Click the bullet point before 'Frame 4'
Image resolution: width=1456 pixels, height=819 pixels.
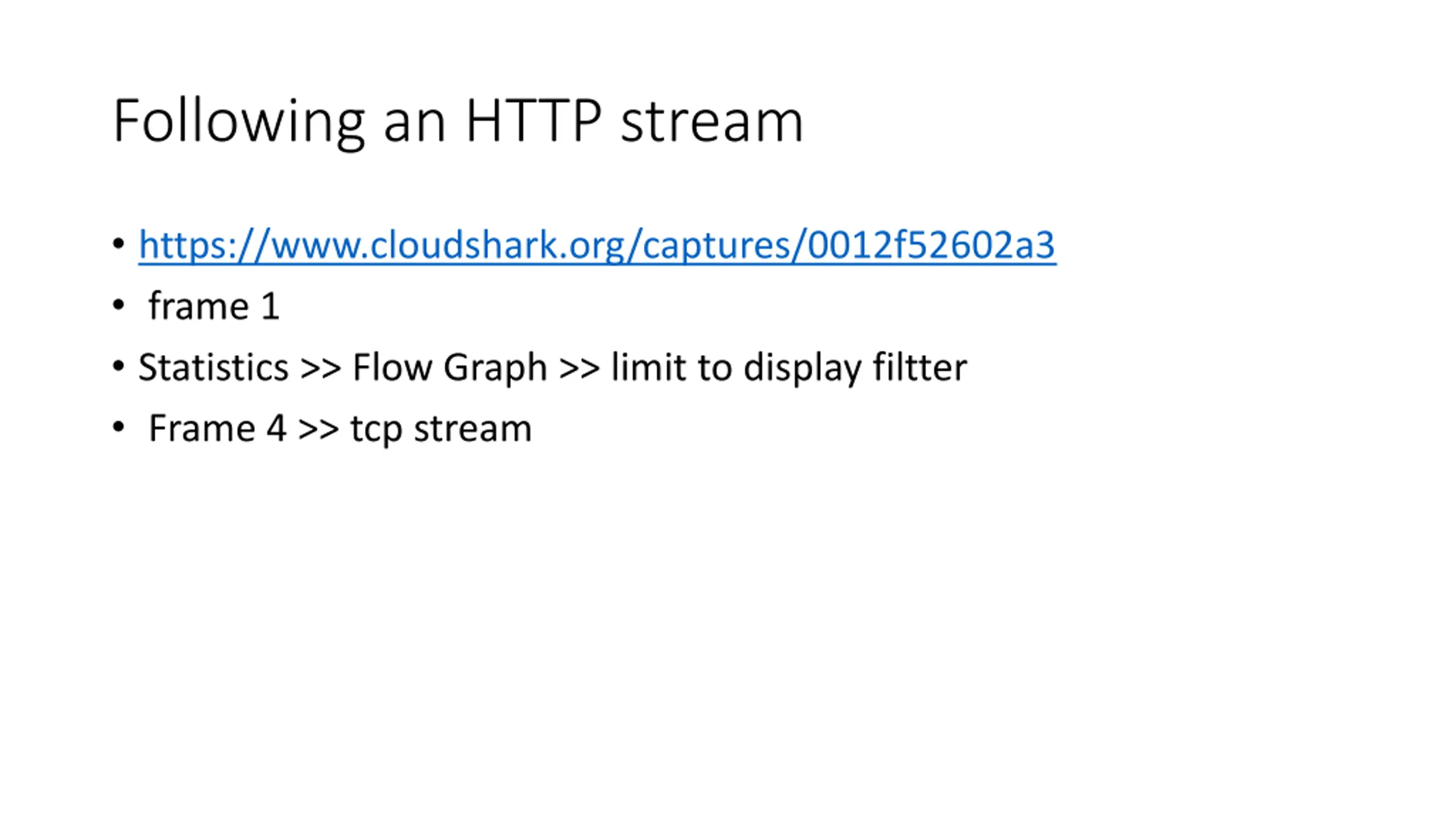[x=118, y=427]
